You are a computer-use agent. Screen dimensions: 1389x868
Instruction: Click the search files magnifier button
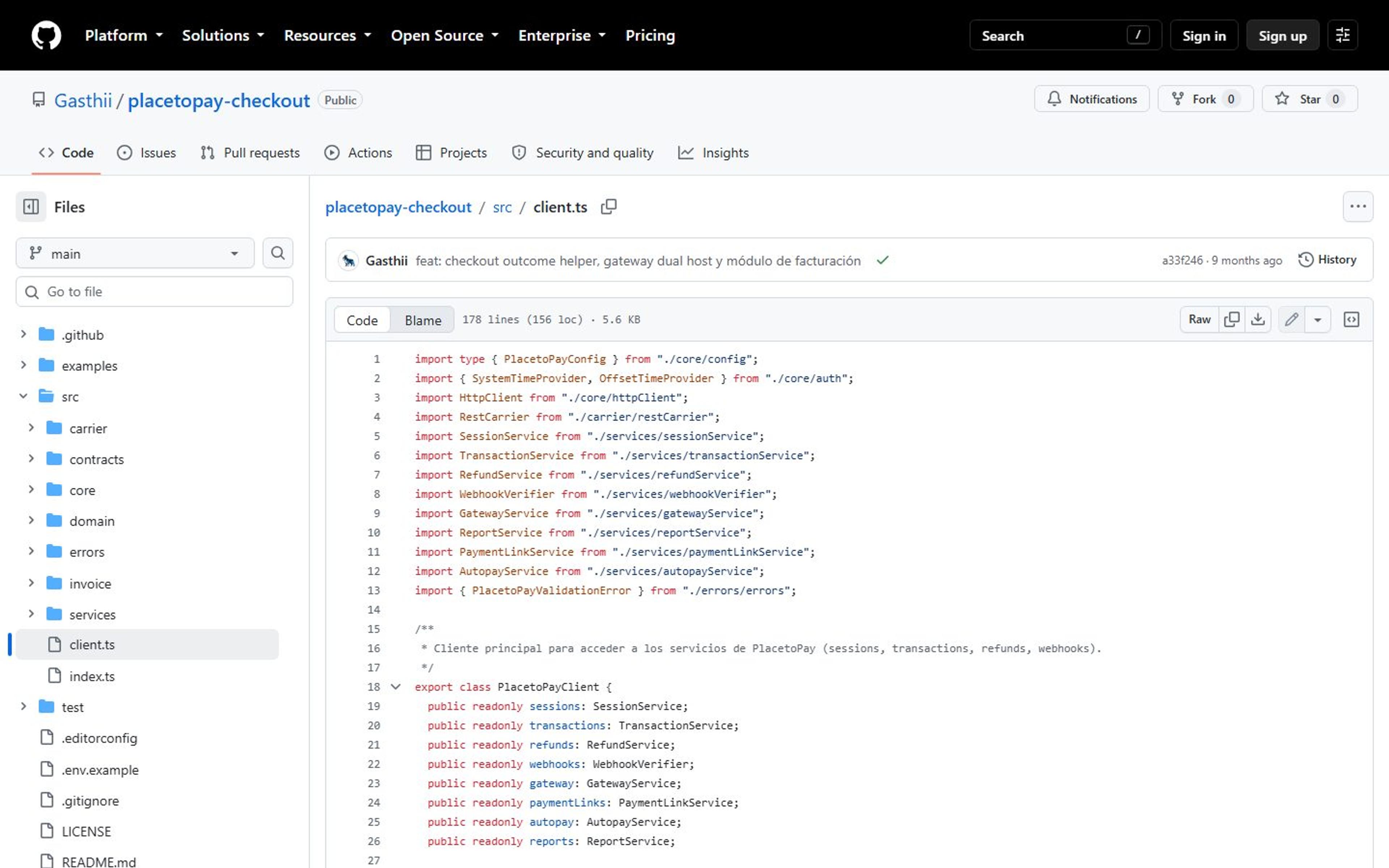278,253
